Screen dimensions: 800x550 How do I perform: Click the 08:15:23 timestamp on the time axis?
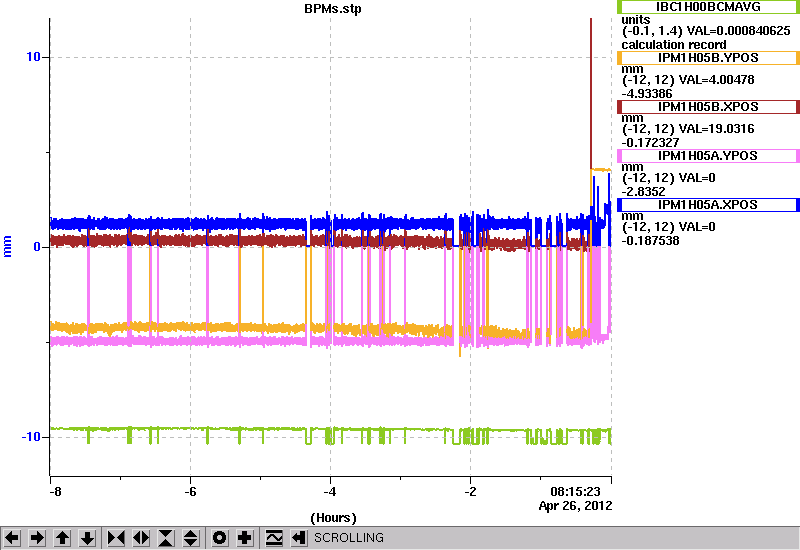[x=575, y=492]
